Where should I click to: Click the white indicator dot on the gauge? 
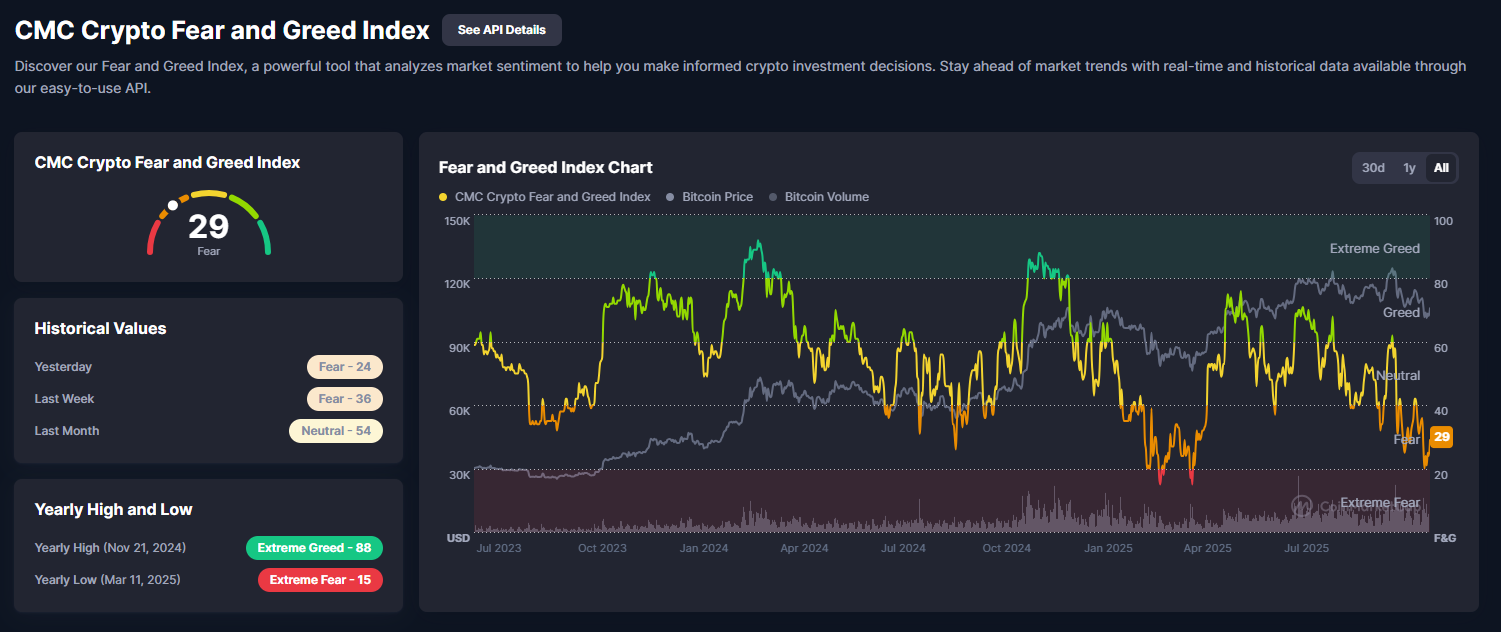[173, 204]
